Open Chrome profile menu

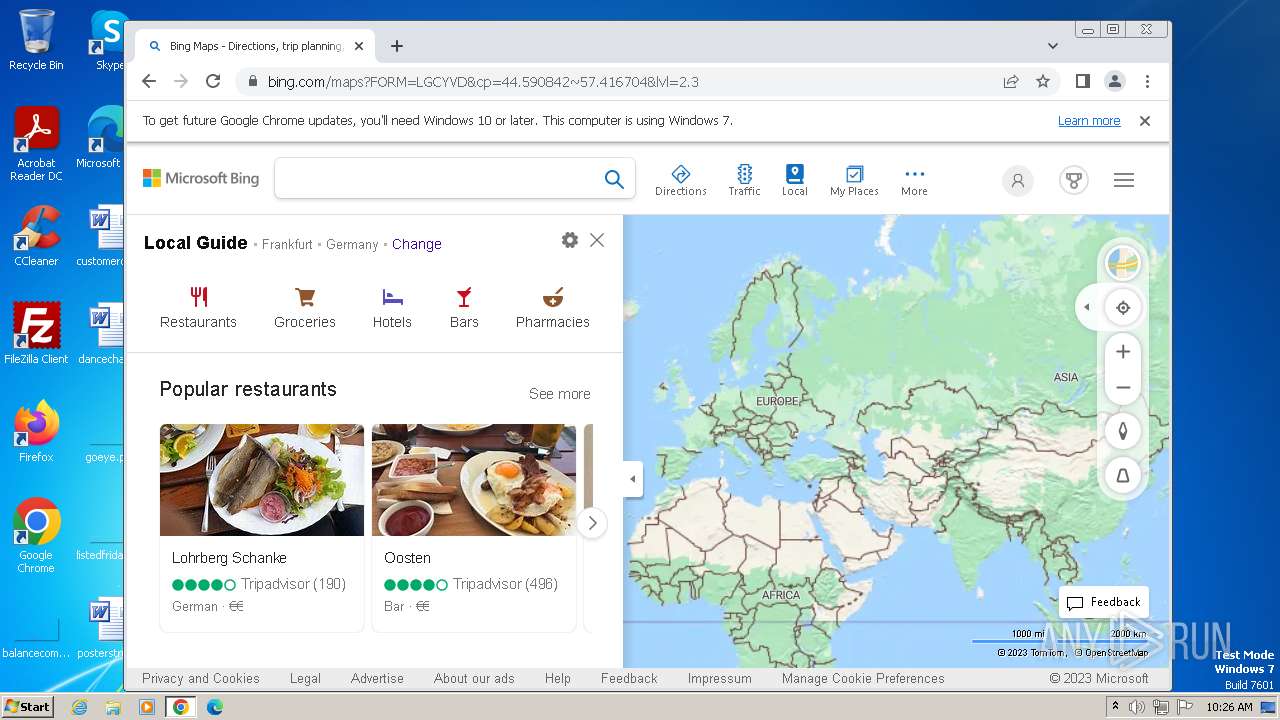point(1115,82)
